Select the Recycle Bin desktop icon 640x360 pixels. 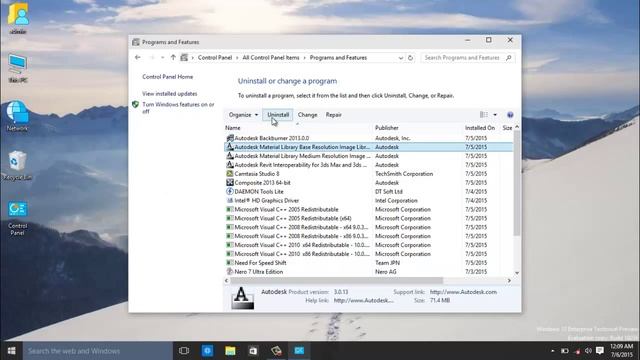17,166
